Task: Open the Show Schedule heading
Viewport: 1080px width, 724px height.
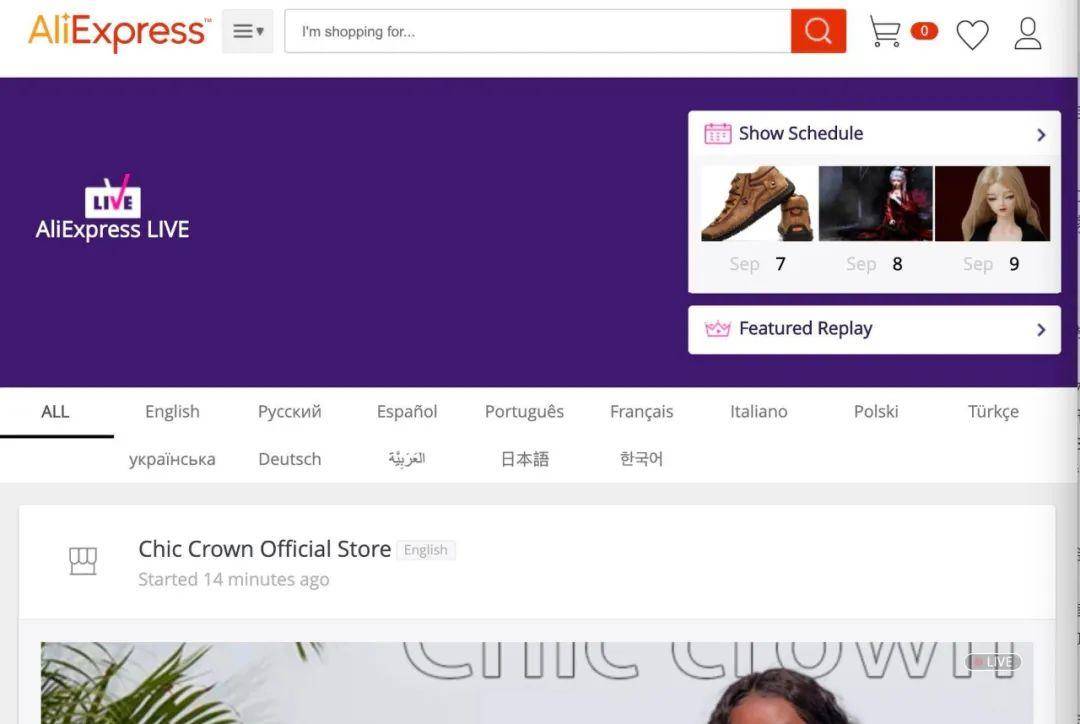Action: 800,133
